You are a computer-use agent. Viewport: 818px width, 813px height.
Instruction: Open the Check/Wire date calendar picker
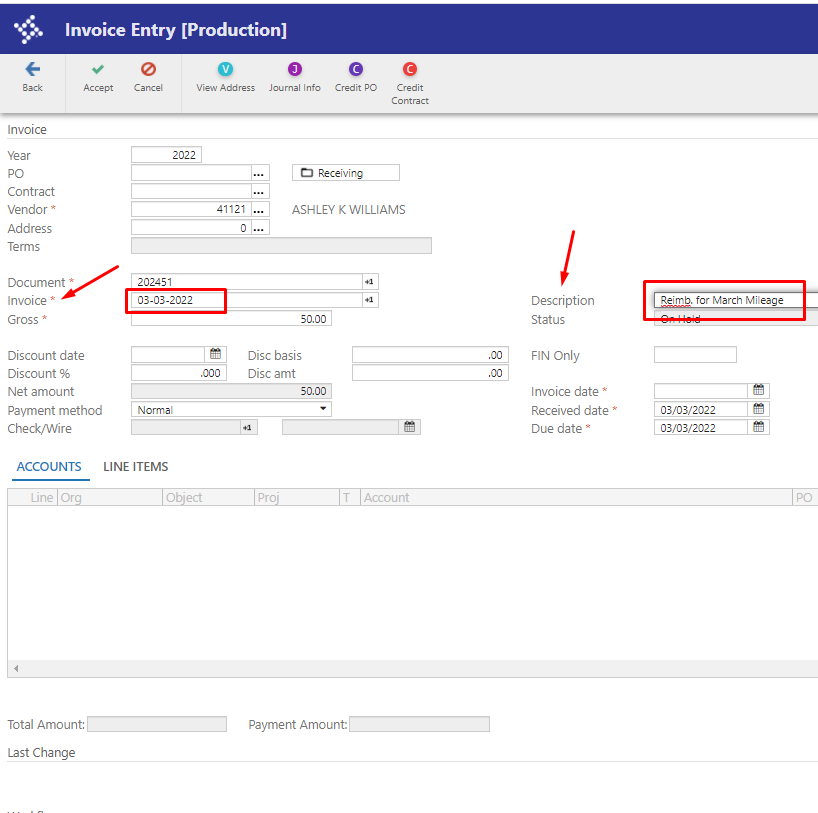[x=410, y=427]
